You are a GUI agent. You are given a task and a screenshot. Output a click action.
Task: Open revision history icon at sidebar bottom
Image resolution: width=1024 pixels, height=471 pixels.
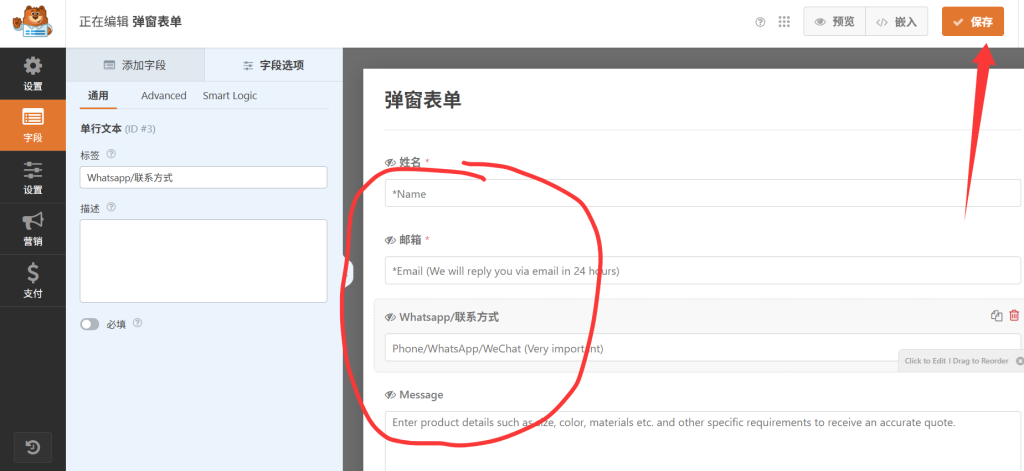point(33,448)
